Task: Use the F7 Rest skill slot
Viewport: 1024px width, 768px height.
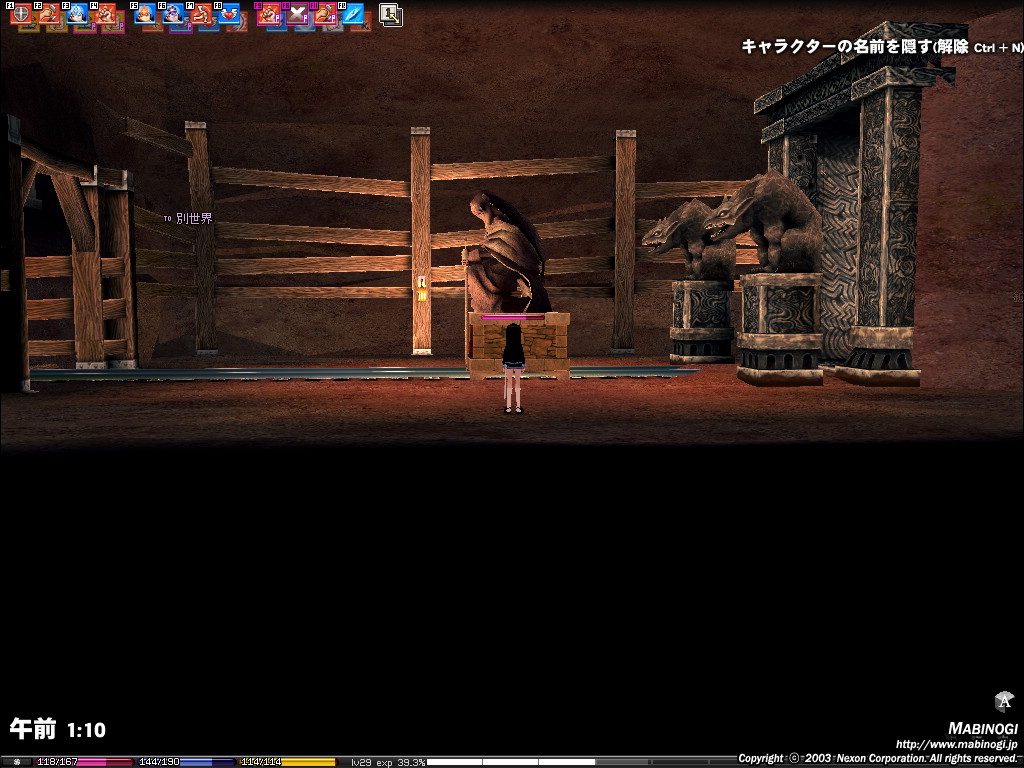Action: tap(201, 13)
